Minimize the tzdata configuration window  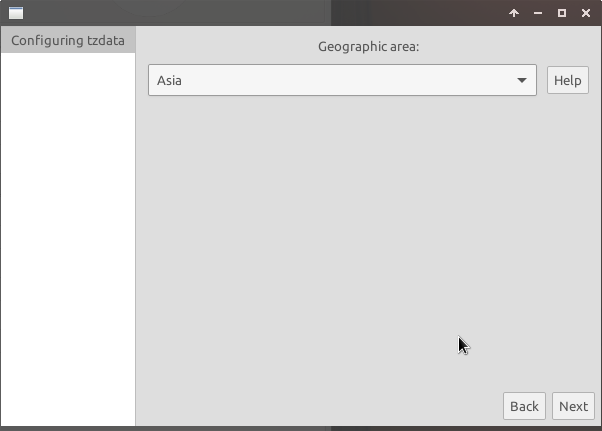(538, 13)
